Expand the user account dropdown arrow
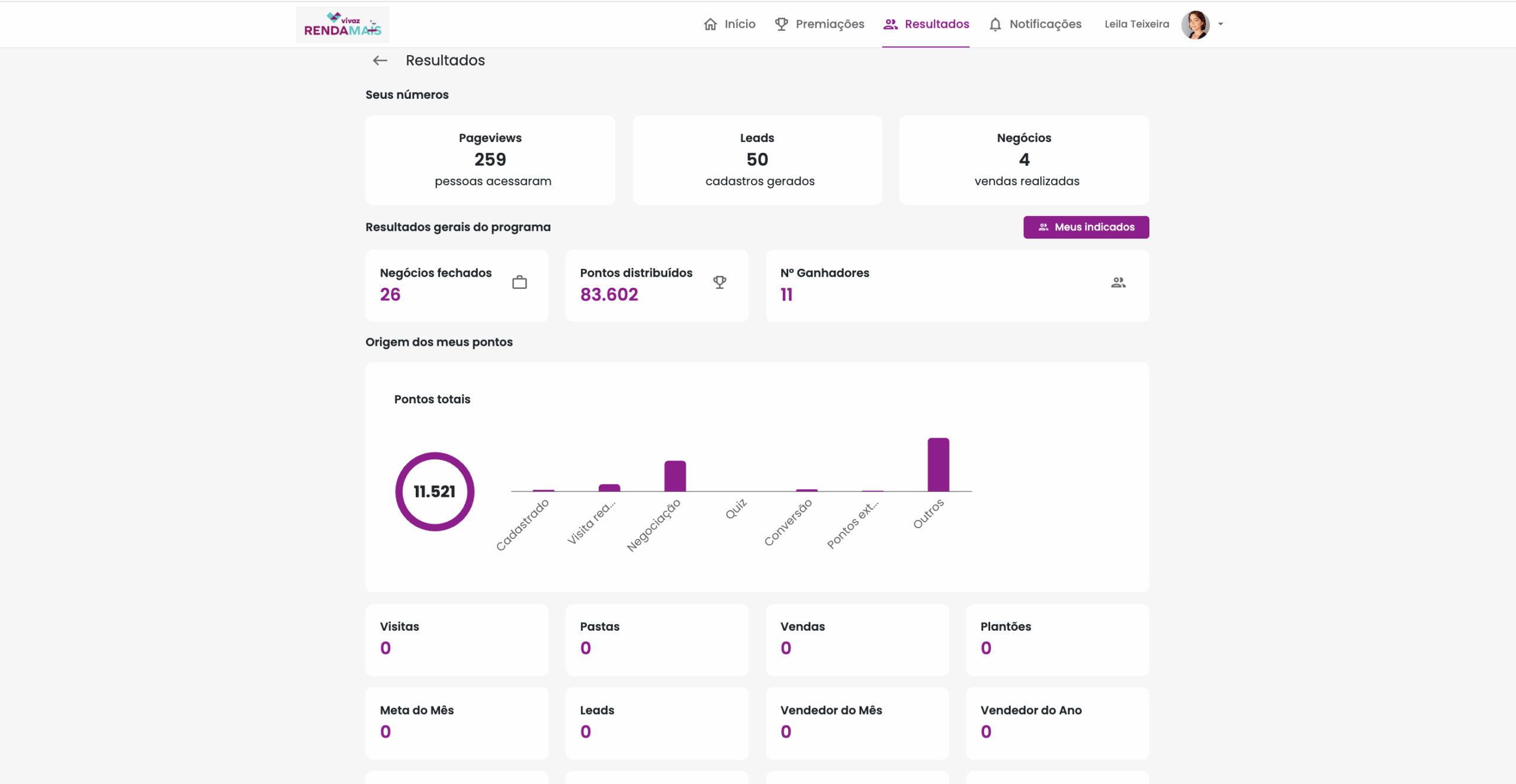This screenshot has width=1516, height=784. (1220, 24)
